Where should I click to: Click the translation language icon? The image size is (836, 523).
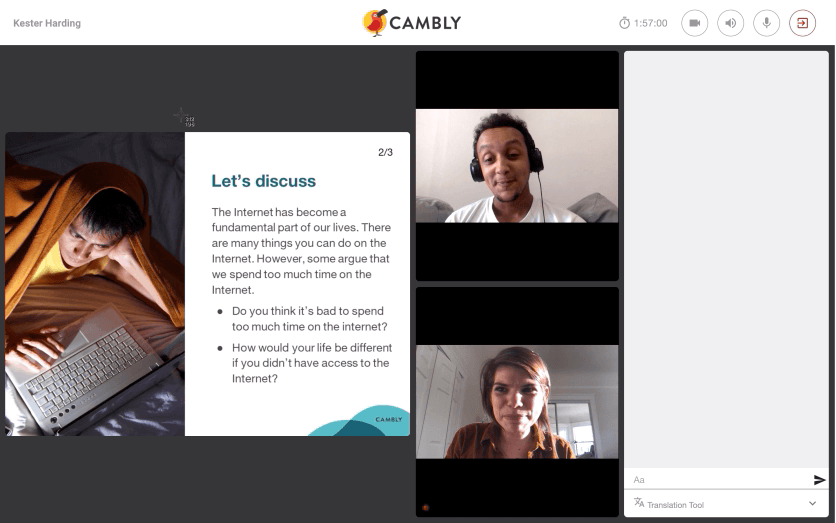point(639,502)
